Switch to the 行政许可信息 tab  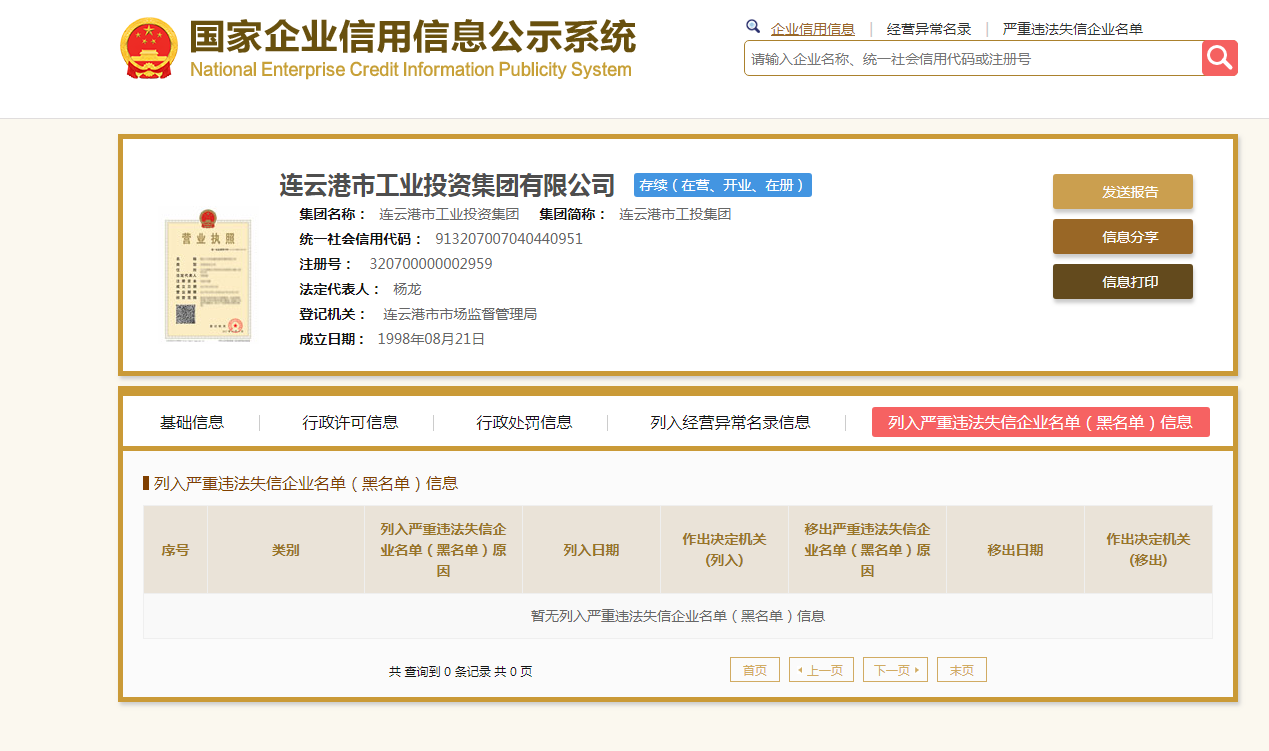click(350, 422)
